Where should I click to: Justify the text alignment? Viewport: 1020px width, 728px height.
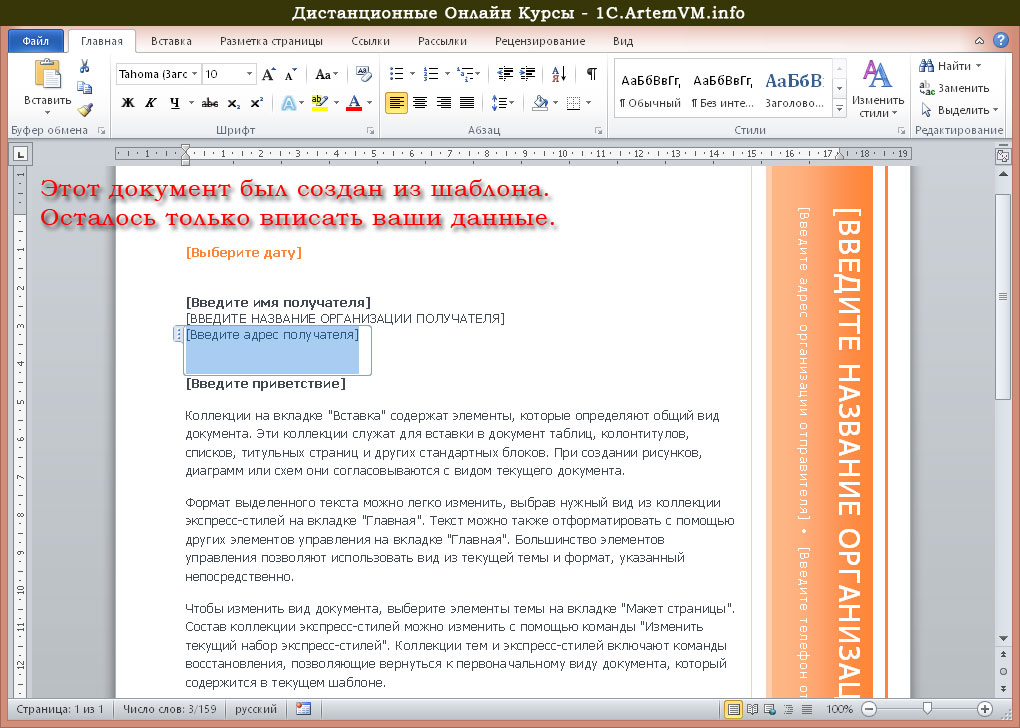click(x=467, y=103)
